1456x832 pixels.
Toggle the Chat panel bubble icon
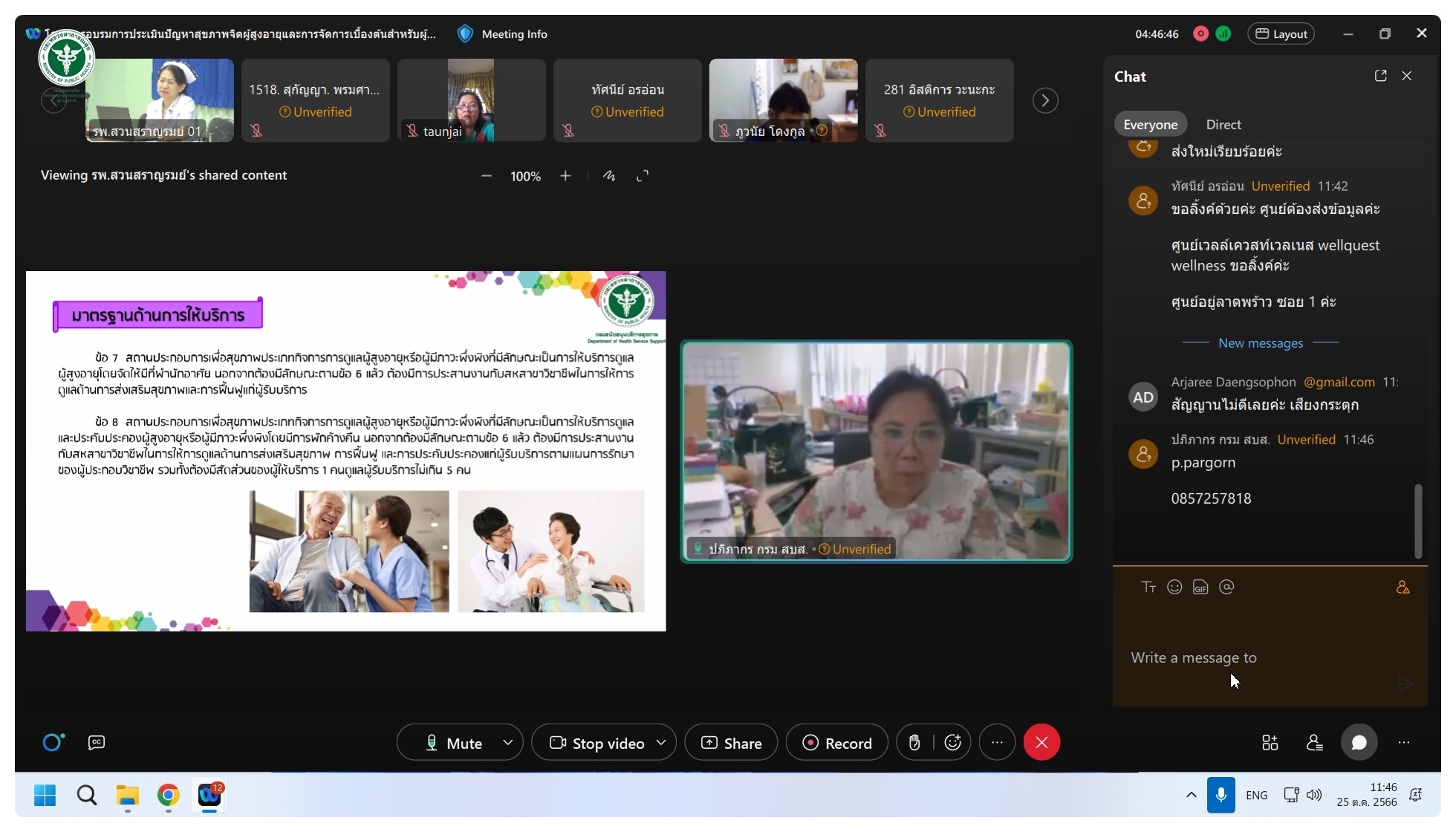pyautogui.click(x=1359, y=743)
